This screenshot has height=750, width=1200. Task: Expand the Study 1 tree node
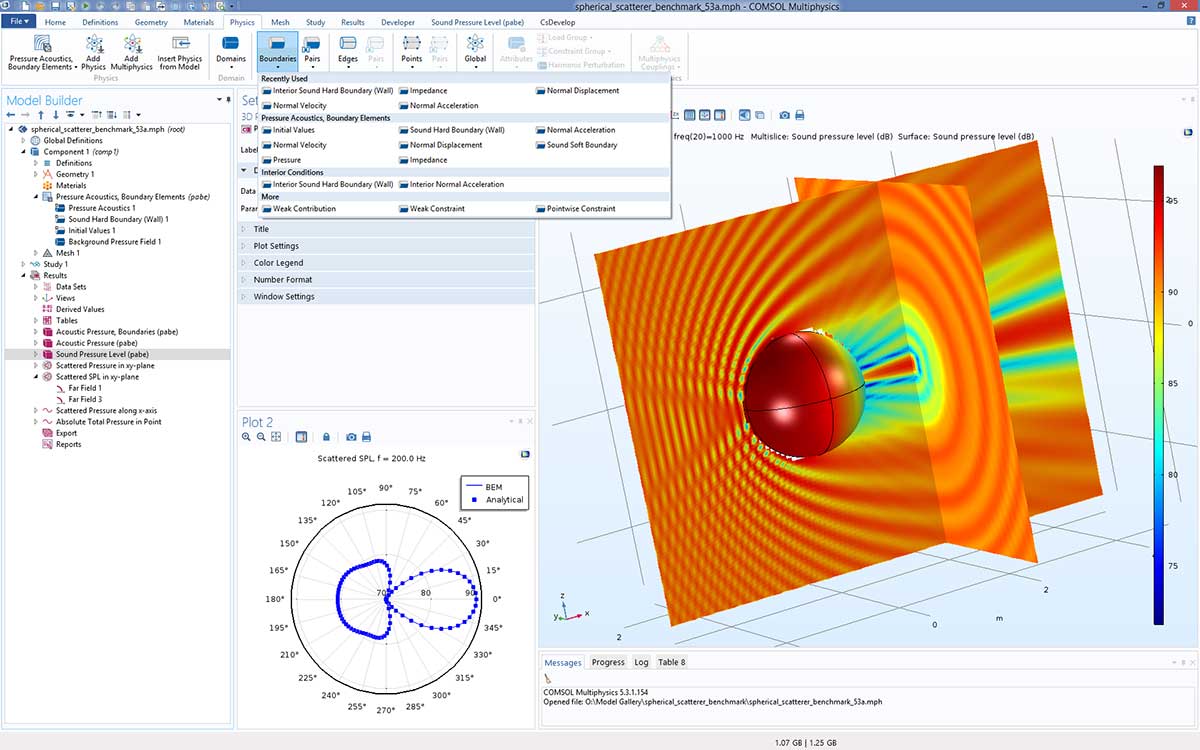22,264
